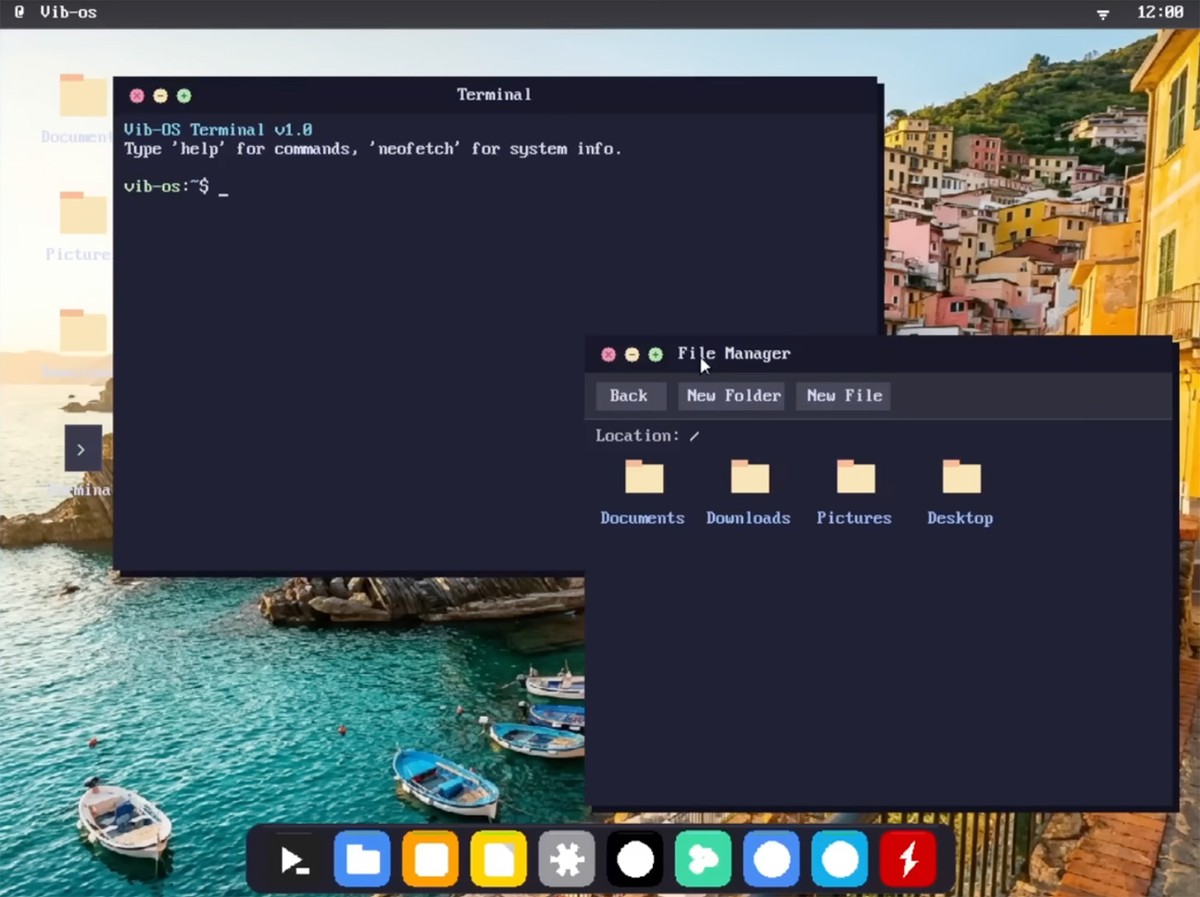Image resolution: width=1200 pixels, height=897 pixels.
Task: Open Downloads folder in File Manager
Action: click(x=749, y=479)
